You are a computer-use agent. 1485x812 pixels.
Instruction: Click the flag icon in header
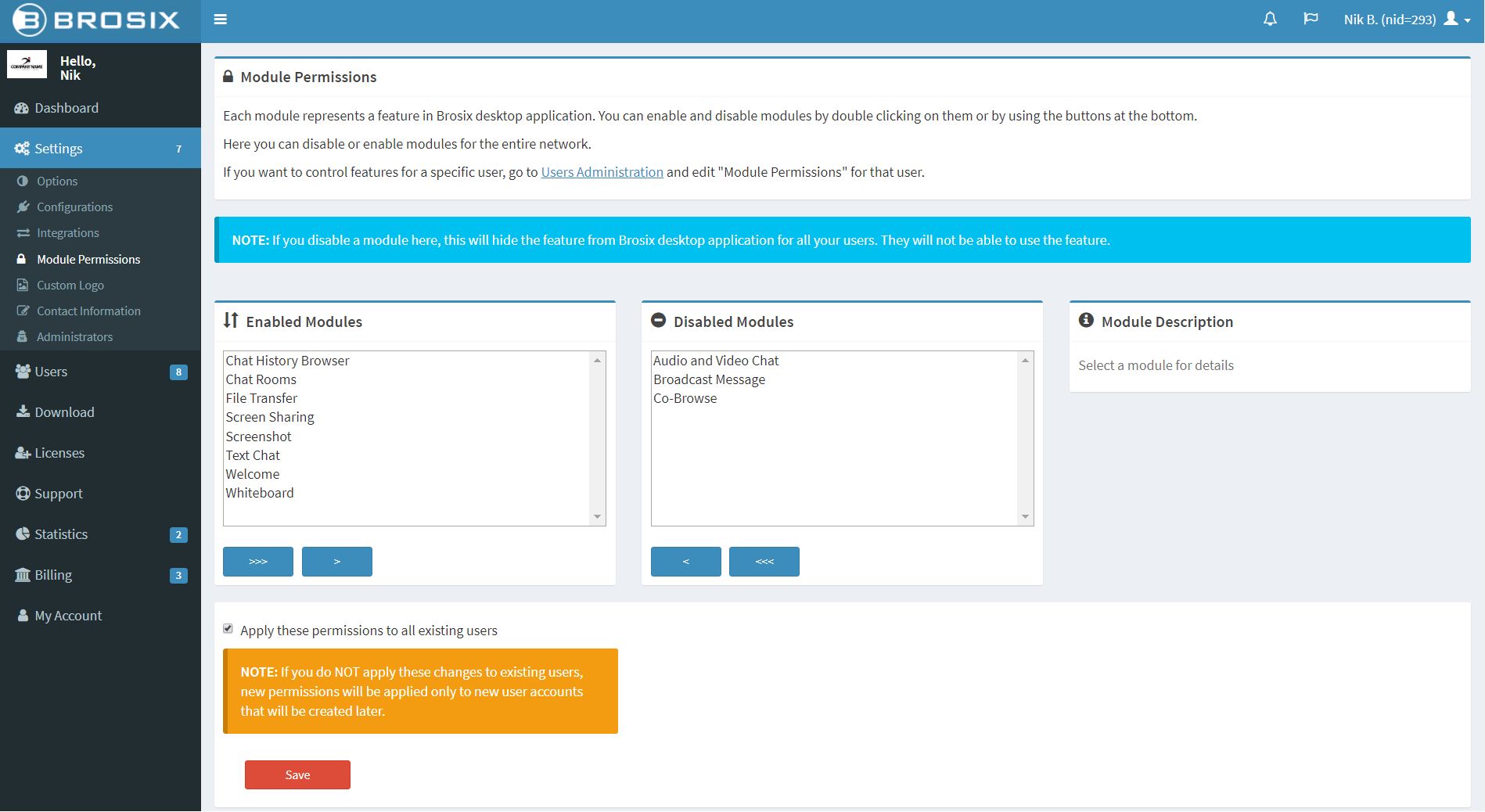[x=1311, y=20]
